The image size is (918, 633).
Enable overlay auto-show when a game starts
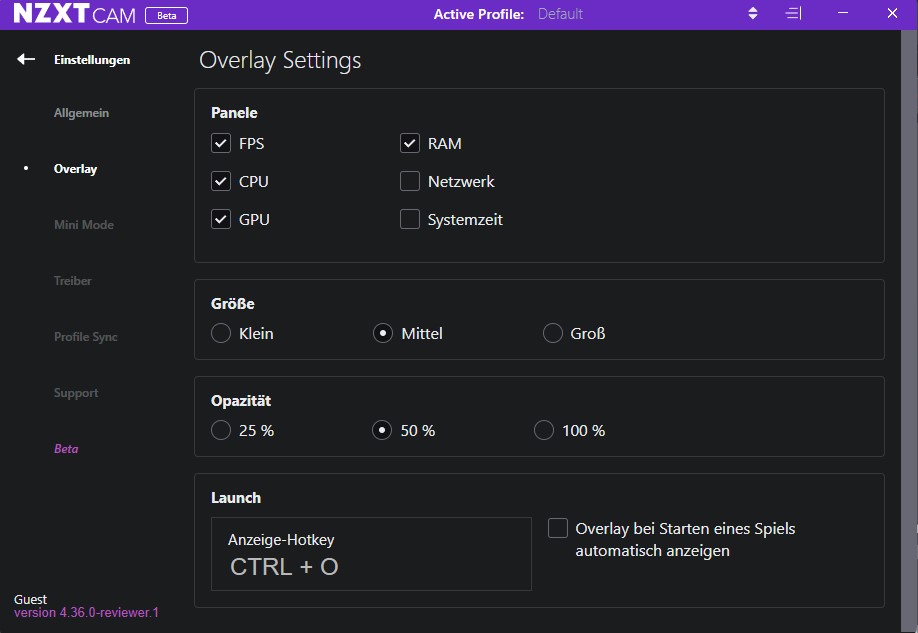(557, 528)
